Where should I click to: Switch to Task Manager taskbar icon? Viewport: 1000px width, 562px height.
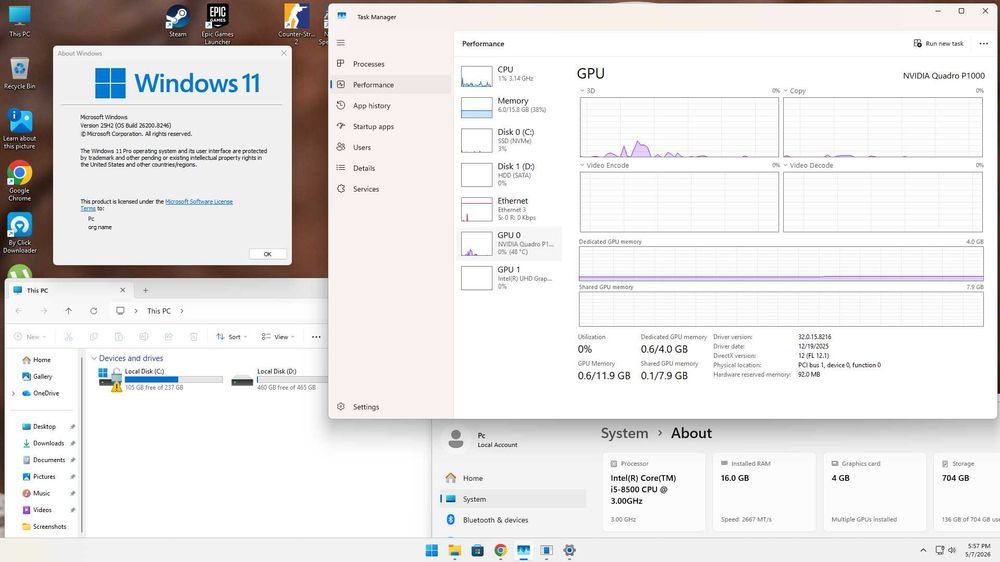[524, 550]
